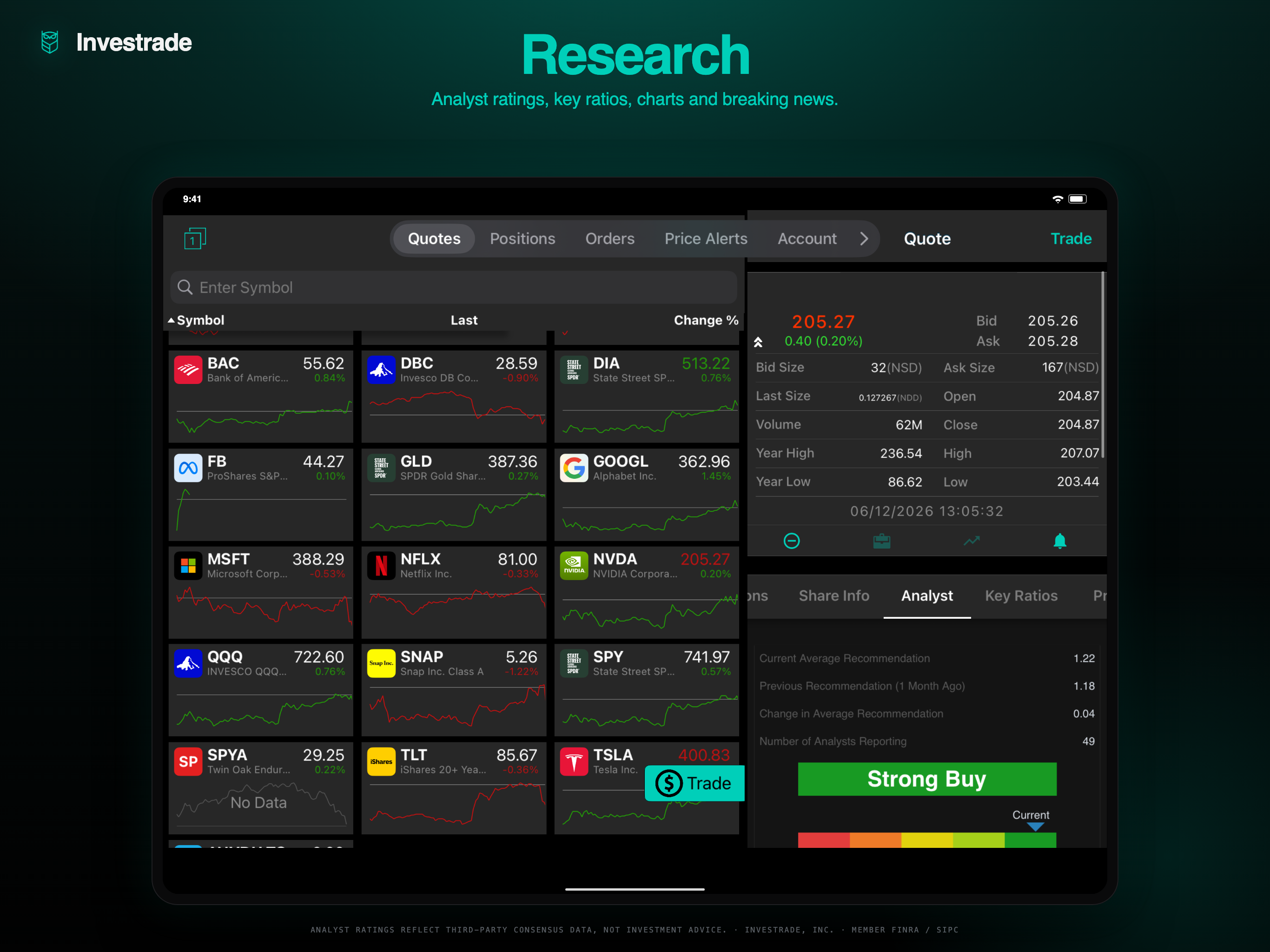Sort by Last column header

[464, 320]
